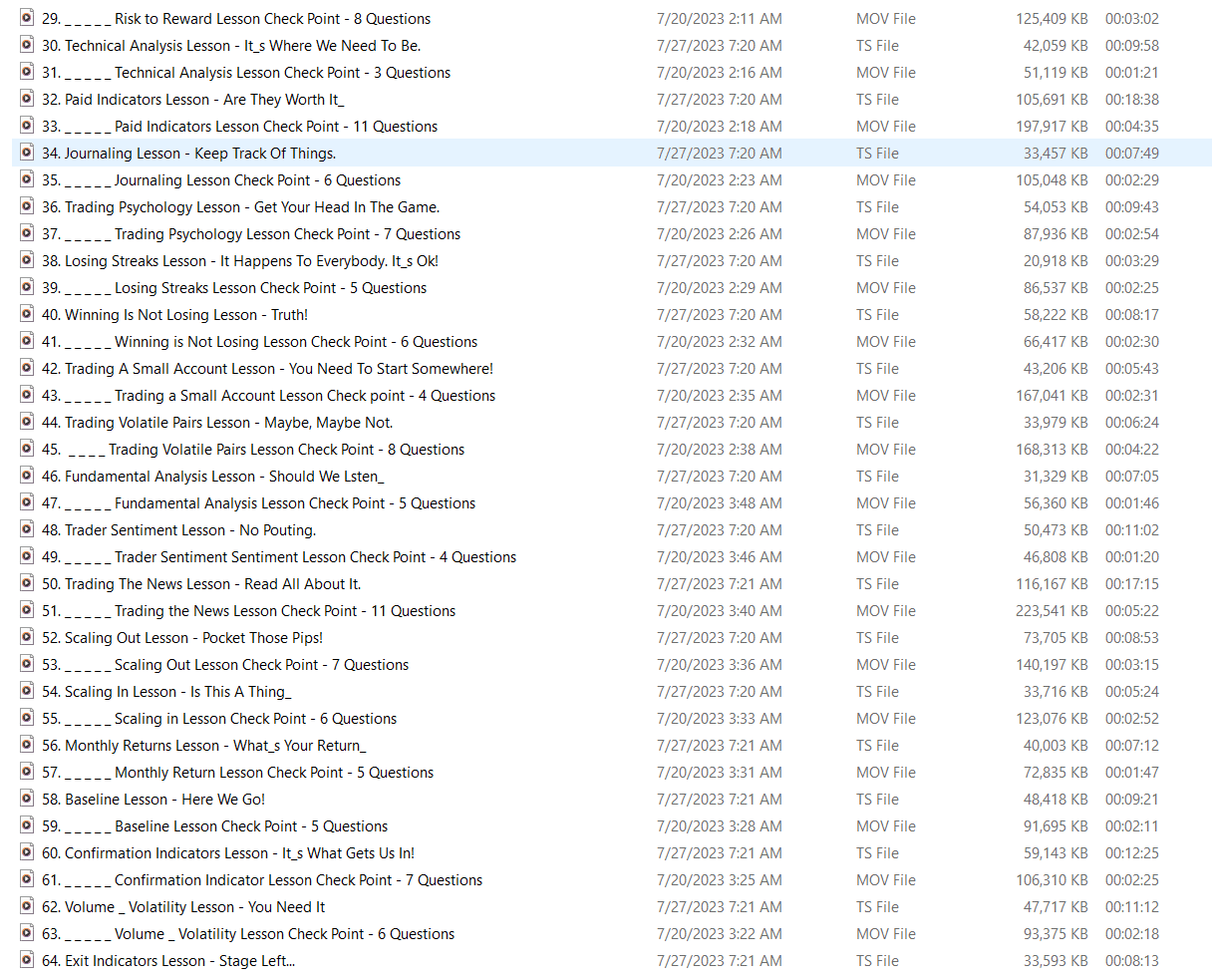Select 49. Trader Sentiment Sentiment Lesson Check Point
The width and height of the screenshot is (1212, 980).
coord(279,557)
